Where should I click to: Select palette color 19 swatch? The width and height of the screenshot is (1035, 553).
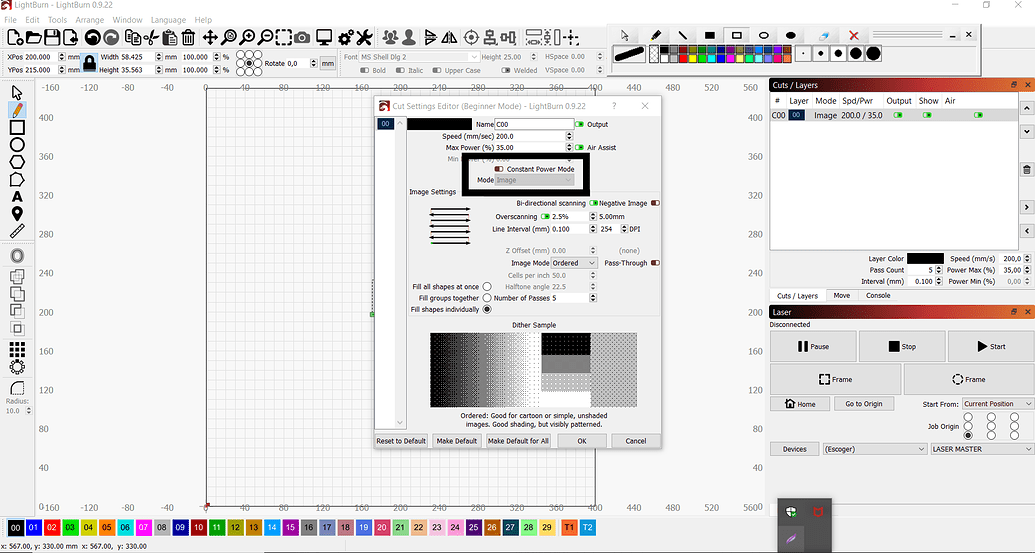pyautogui.click(x=364, y=527)
